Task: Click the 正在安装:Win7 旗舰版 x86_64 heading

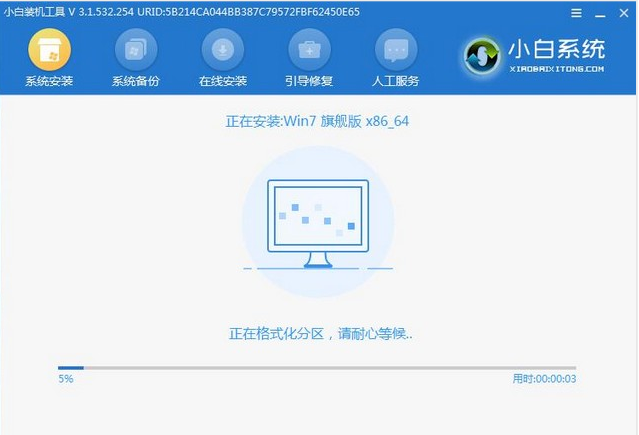Action: (317, 121)
